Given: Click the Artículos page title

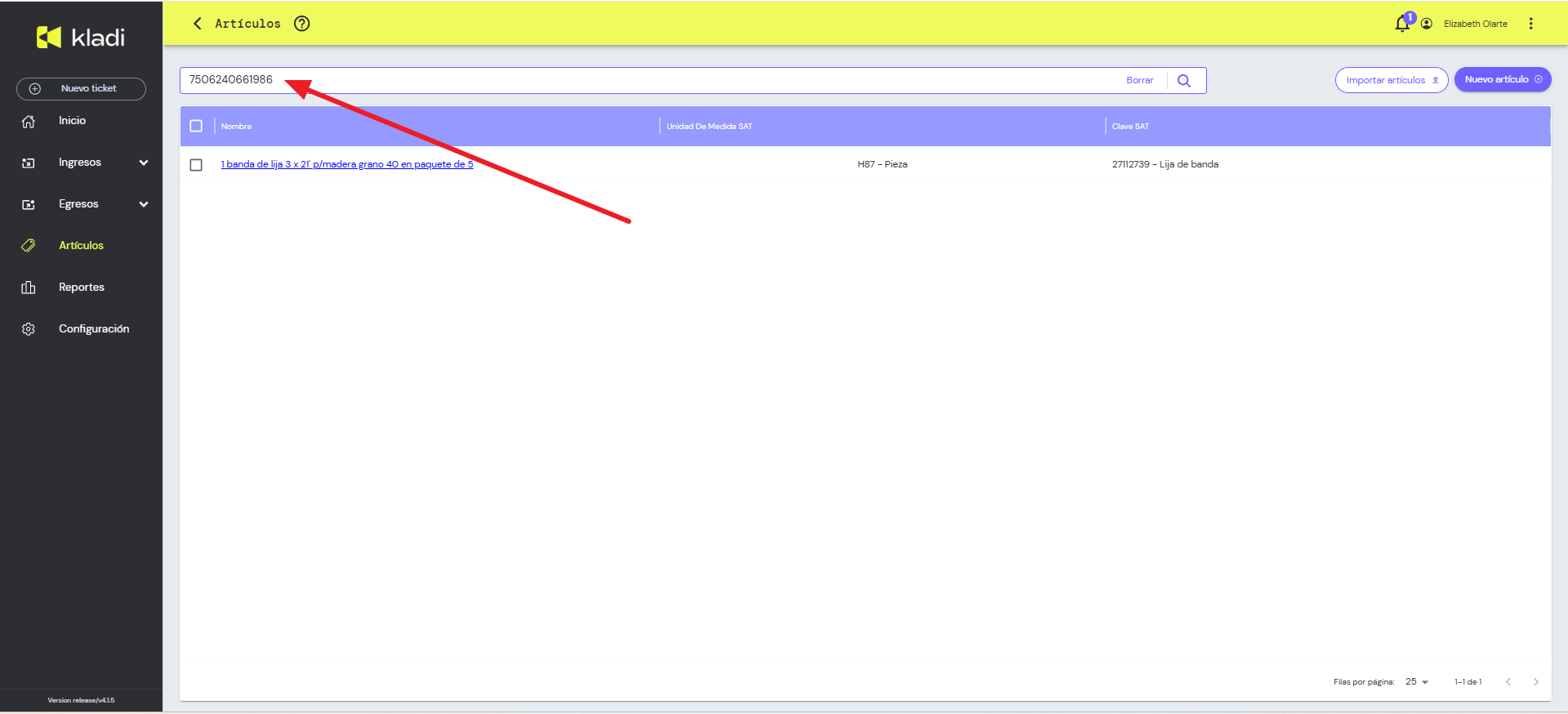Looking at the screenshot, I should coord(247,24).
